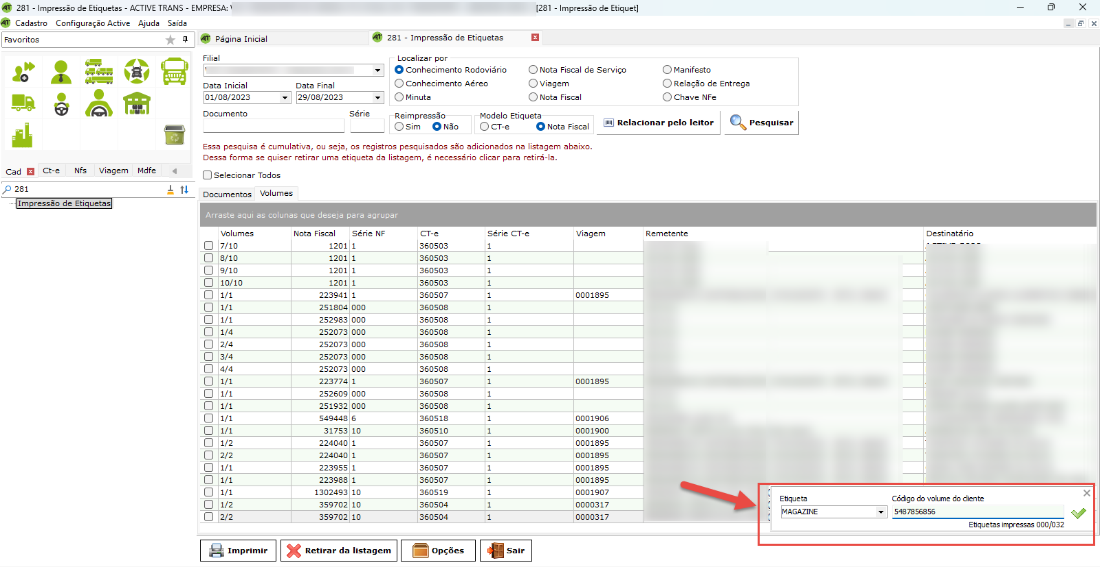Open the warehouse favorite icon
The width and height of the screenshot is (1100, 567).
coord(137,103)
